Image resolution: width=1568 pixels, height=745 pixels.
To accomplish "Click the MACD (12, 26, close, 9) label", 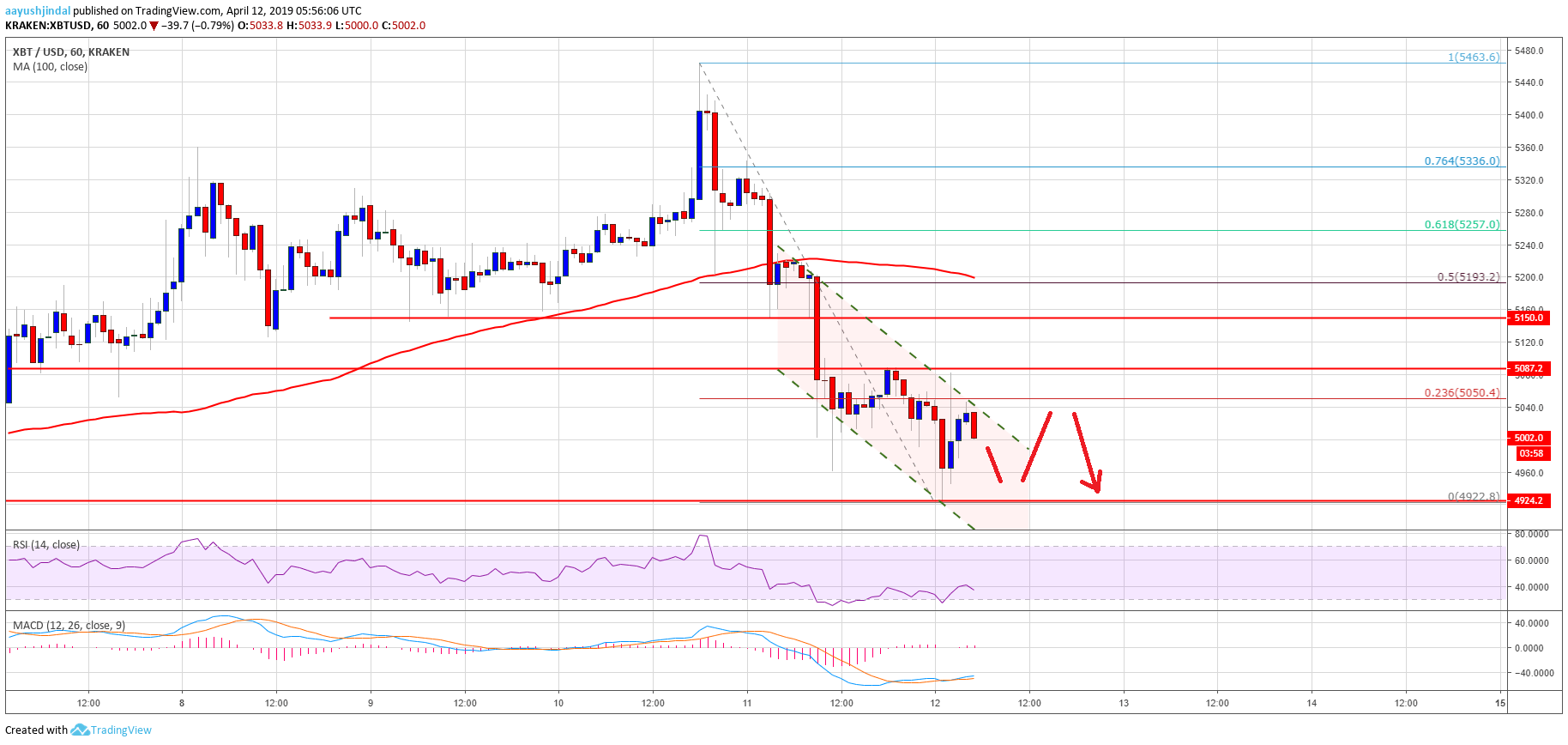I will click(x=69, y=625).
